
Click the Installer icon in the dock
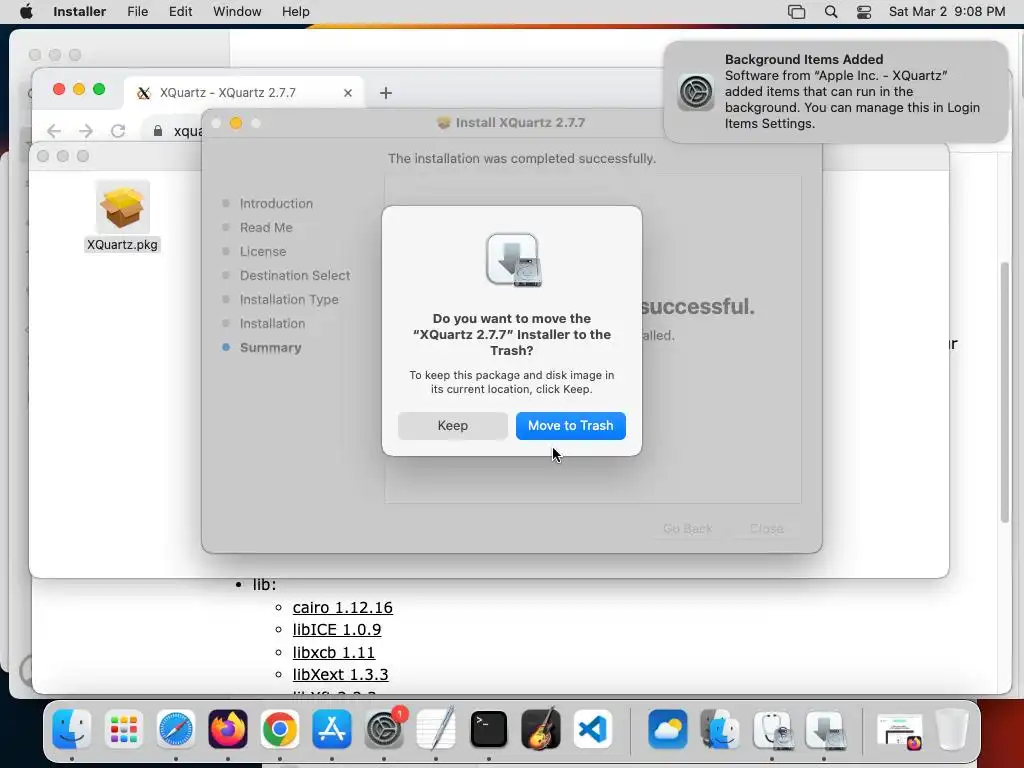pyautogui.click(x=824, y=729)
